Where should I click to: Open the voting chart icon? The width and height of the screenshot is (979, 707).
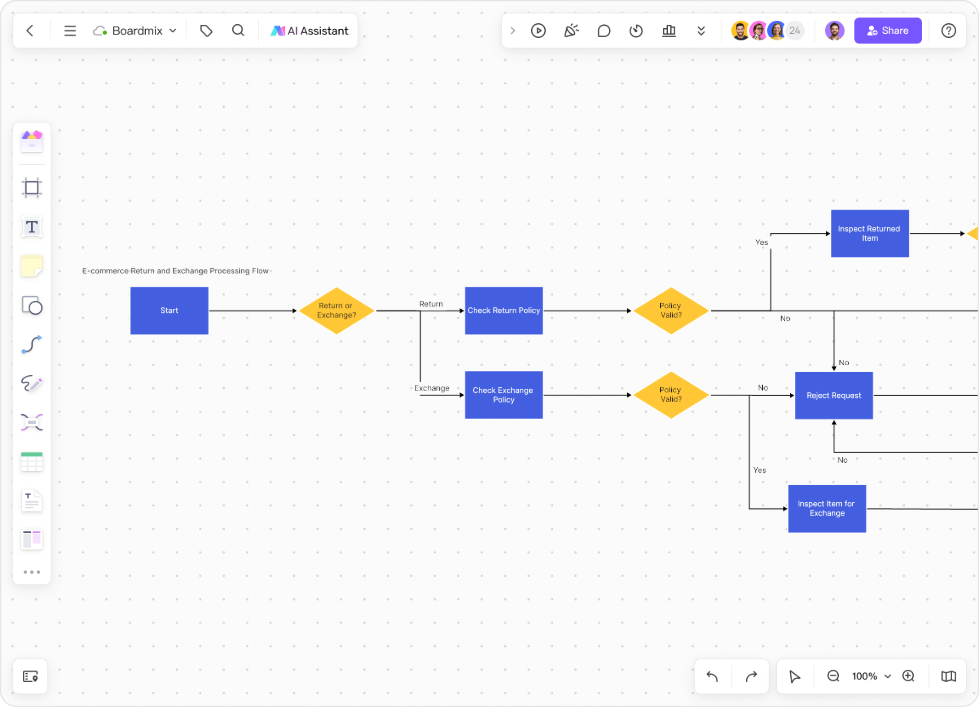[x=669, y=31]
